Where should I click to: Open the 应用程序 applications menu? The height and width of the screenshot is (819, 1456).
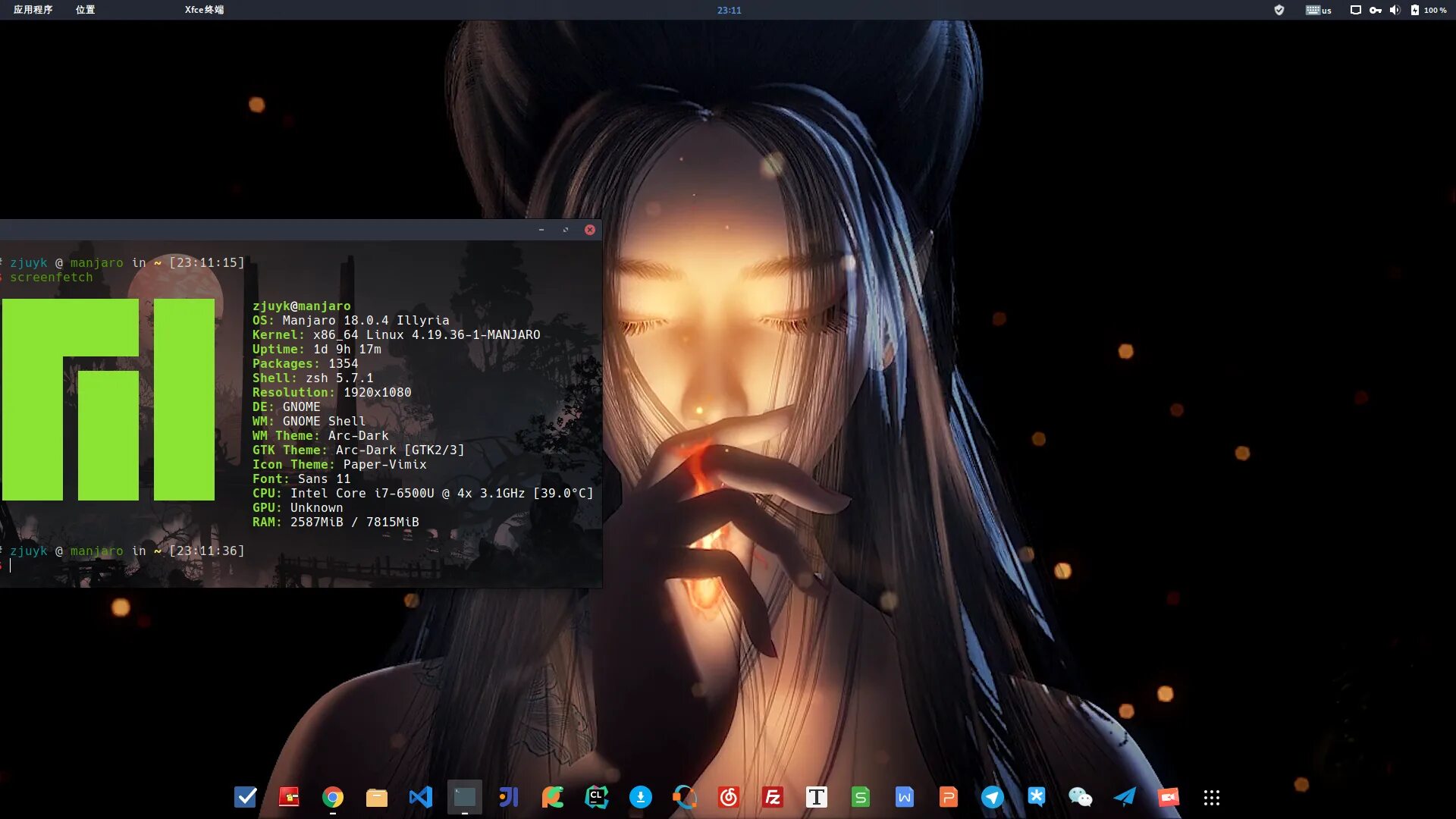(x=33, y=10)
